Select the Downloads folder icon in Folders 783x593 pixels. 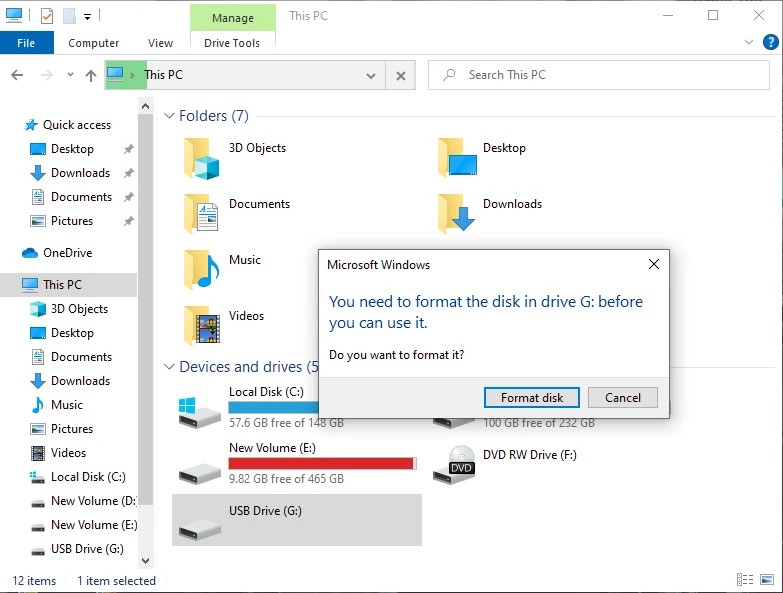456,214
